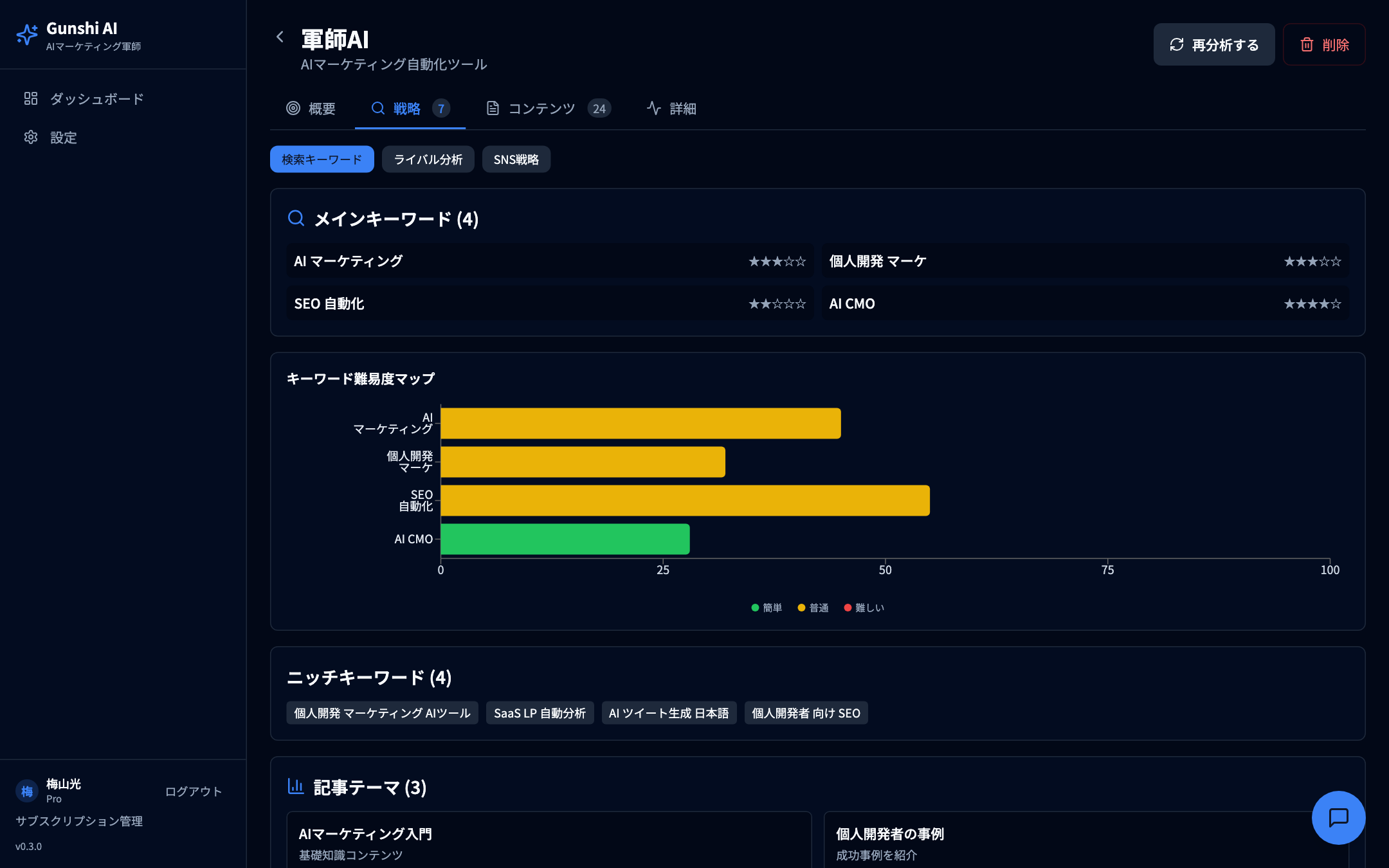The image size is (1389, 868).
Task: Enable the SNS戦略 filter
Action: tap(516, 159)
